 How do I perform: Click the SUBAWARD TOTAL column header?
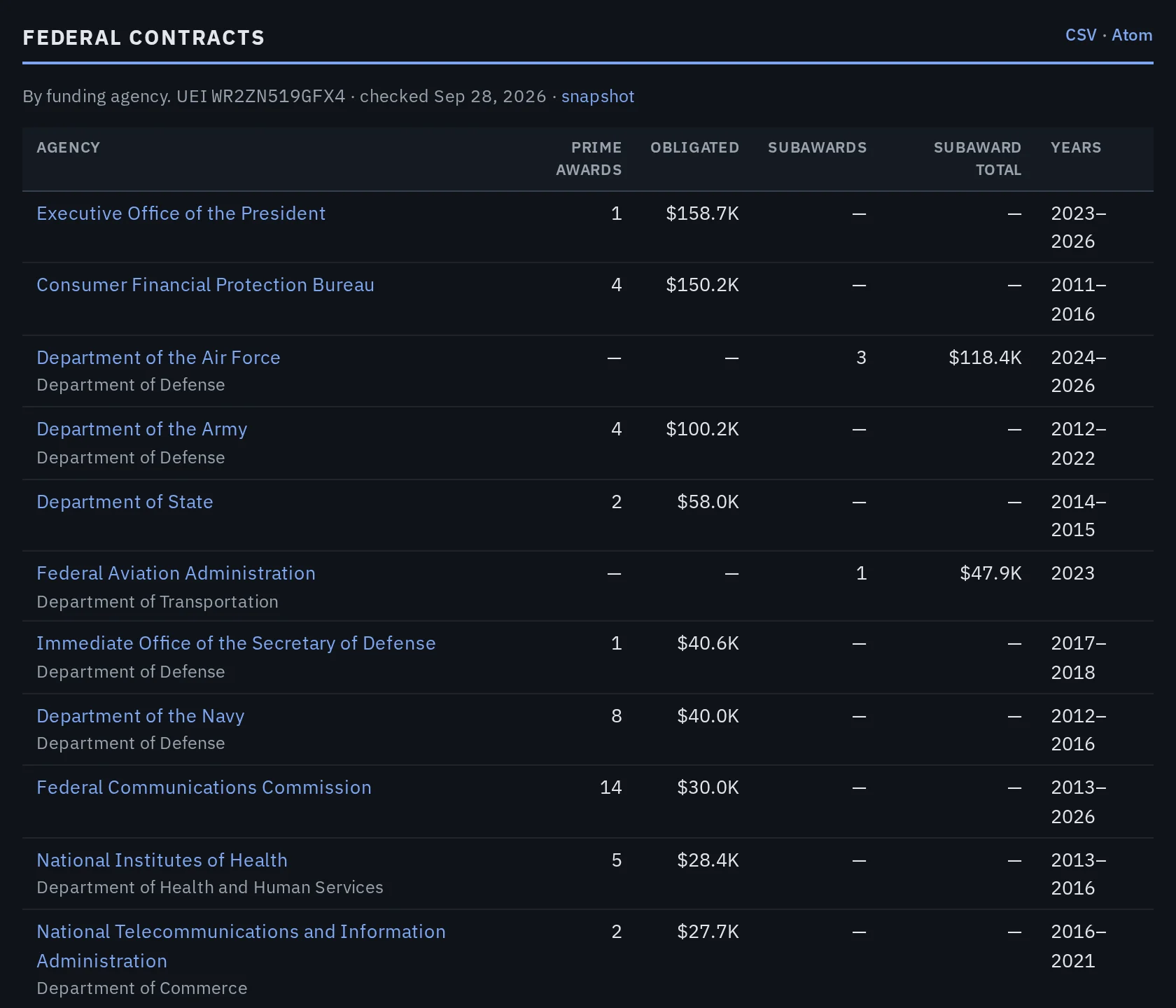tap(977, 159)
